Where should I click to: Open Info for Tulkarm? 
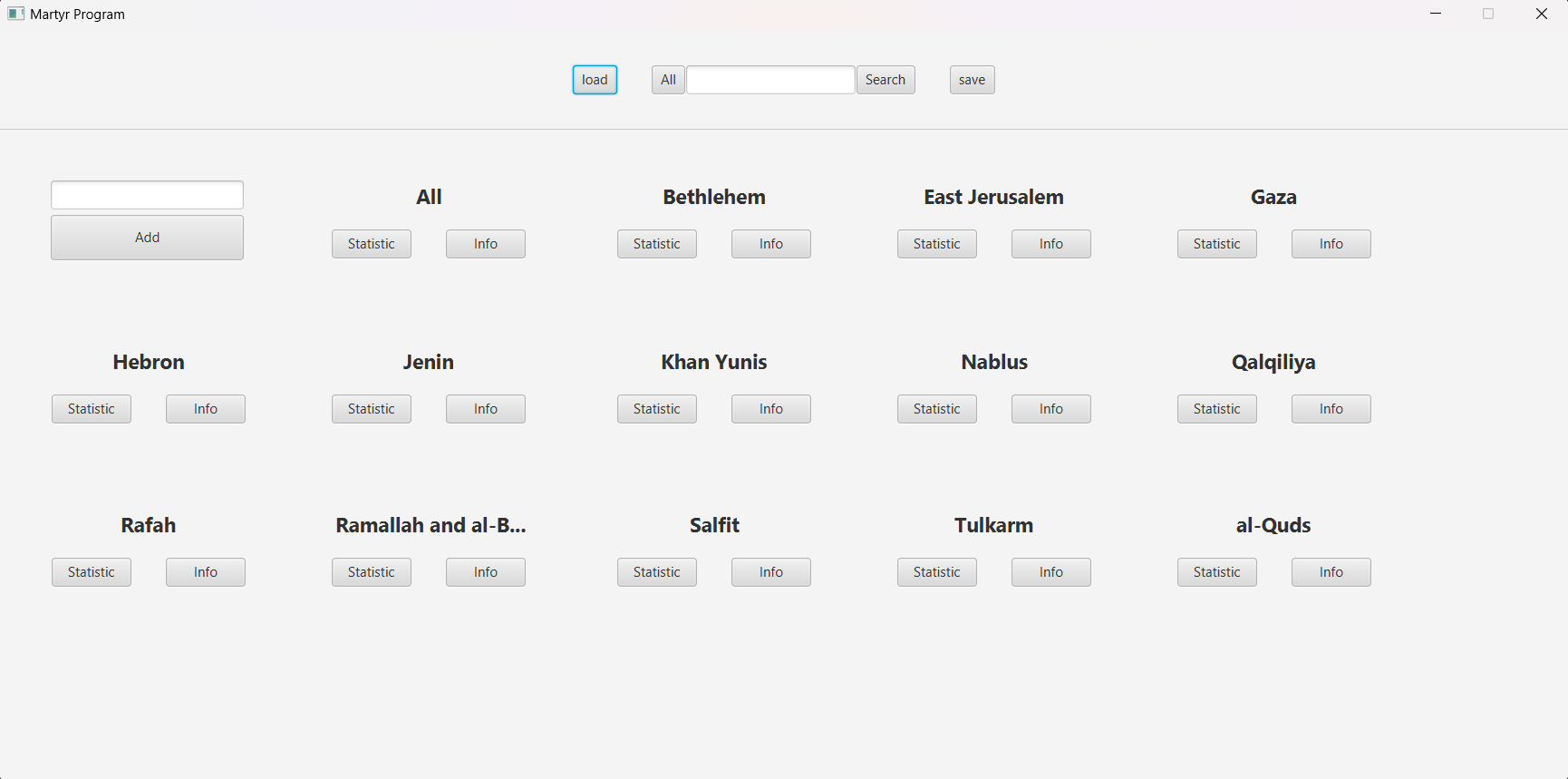(1051, 572)
